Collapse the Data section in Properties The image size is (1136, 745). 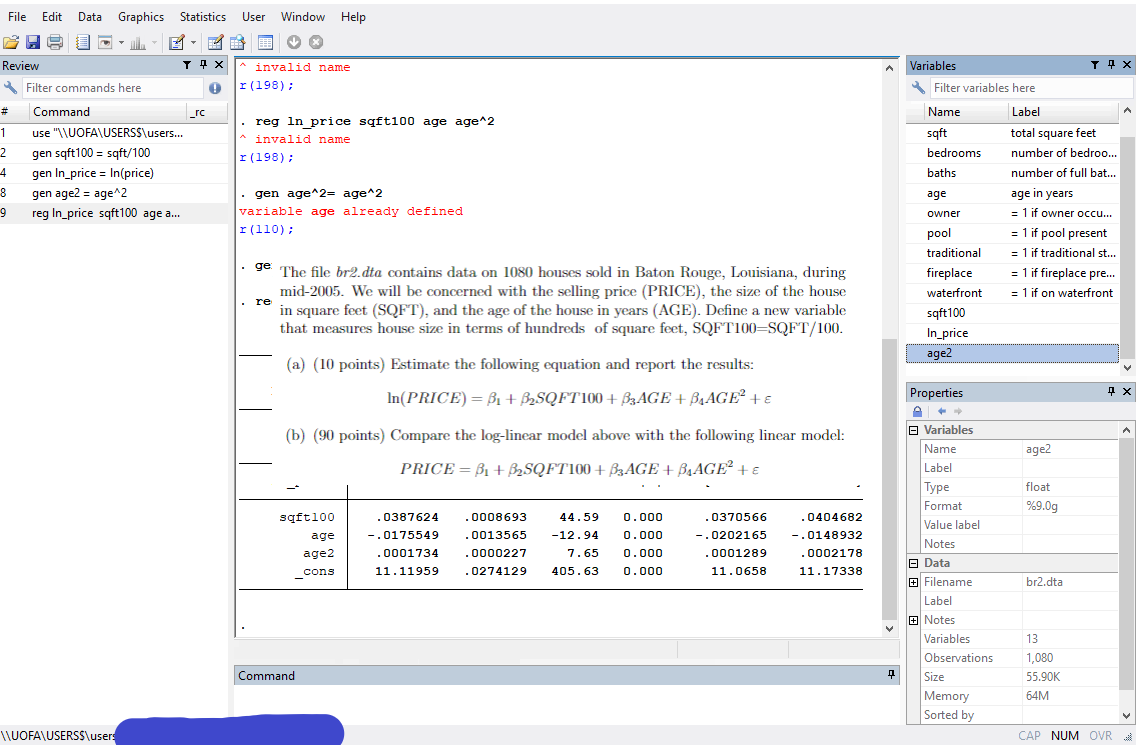pyautogui.click(x=914, y=563)
